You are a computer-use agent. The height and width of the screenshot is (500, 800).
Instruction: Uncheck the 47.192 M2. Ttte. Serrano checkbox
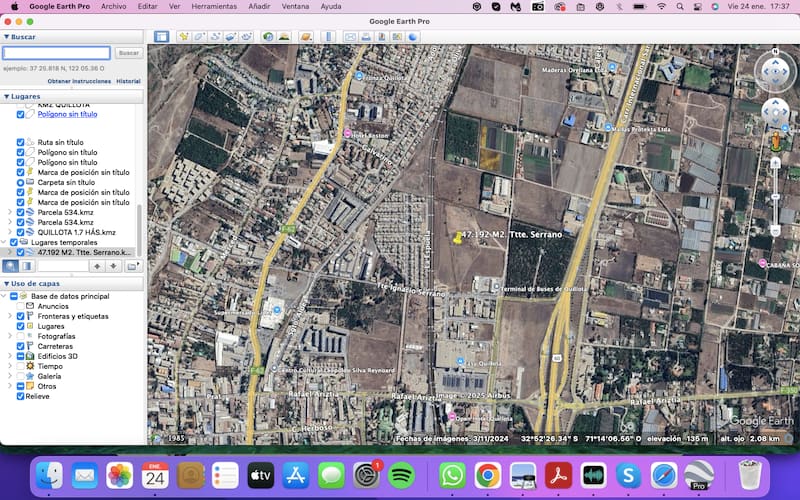[20, 252]
